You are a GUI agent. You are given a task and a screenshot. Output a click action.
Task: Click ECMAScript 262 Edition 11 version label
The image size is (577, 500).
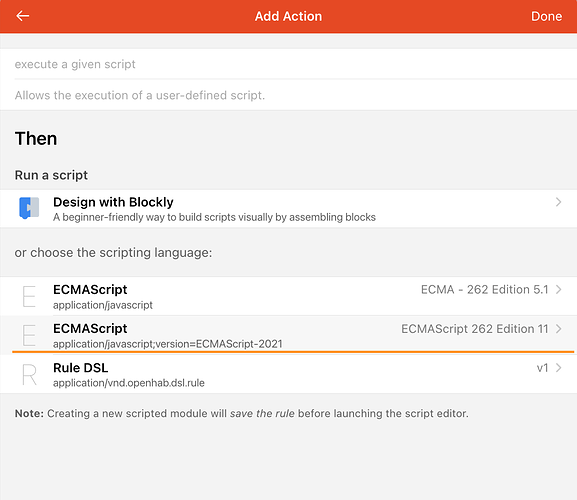point(475,329)
